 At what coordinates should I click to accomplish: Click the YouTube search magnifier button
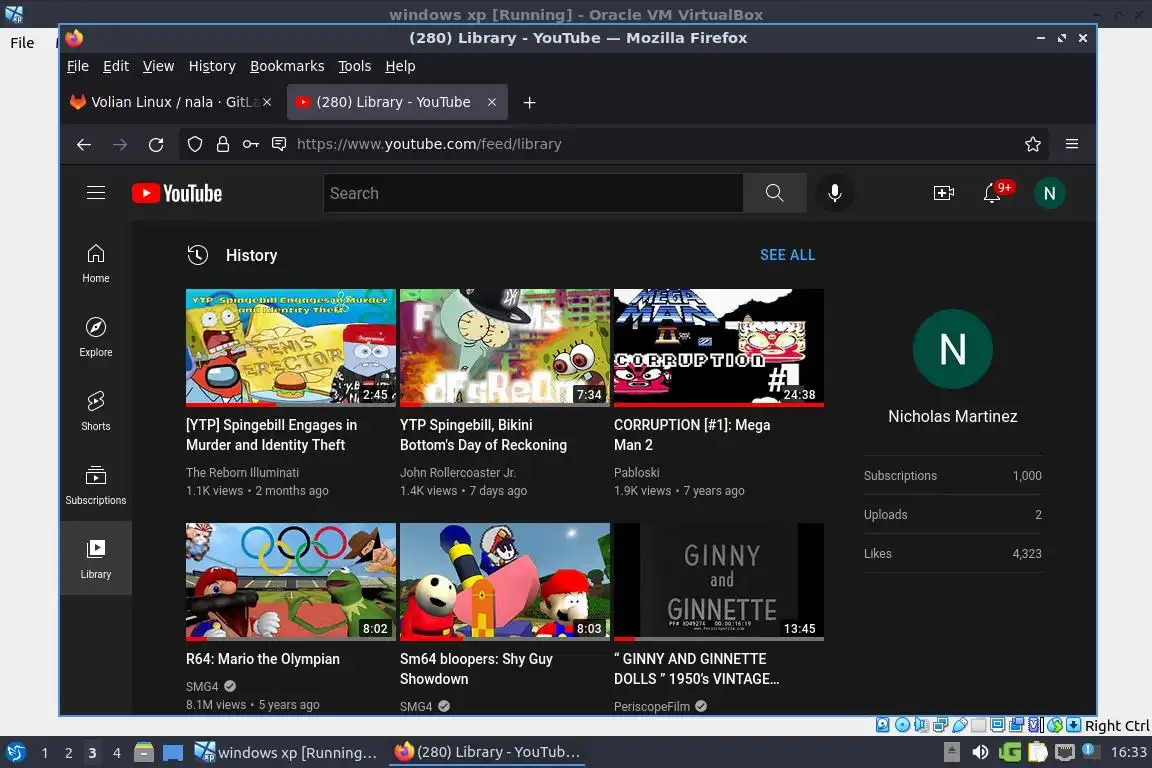[774, 193]
